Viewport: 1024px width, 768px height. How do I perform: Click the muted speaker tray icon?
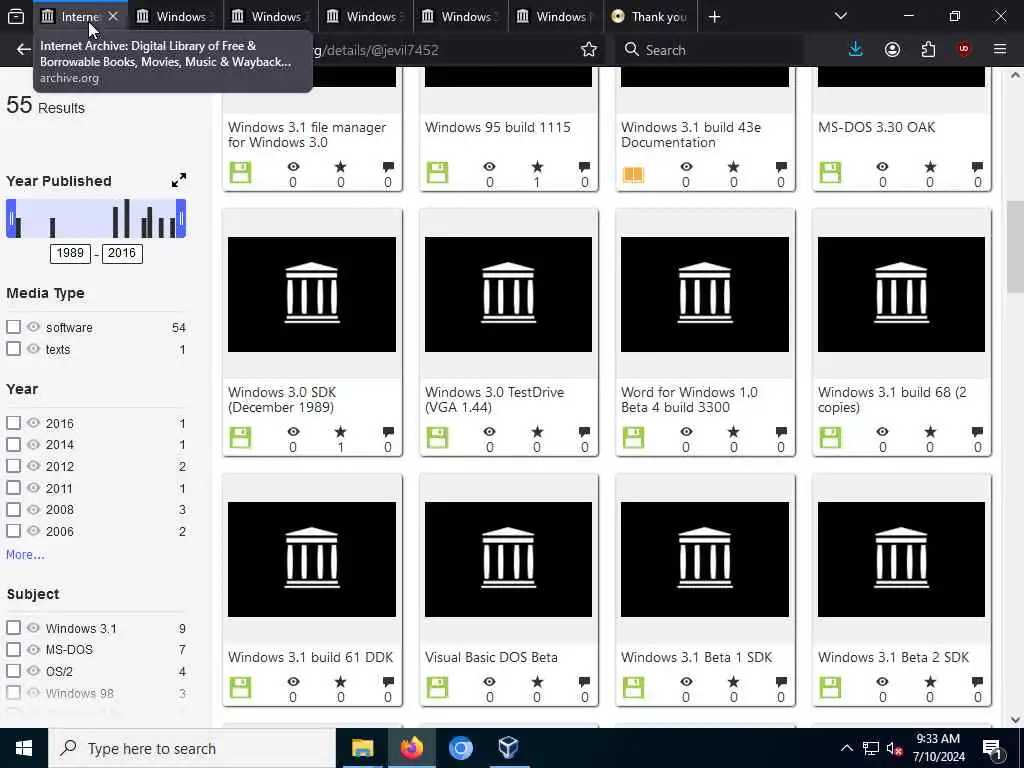coord(895,748)
